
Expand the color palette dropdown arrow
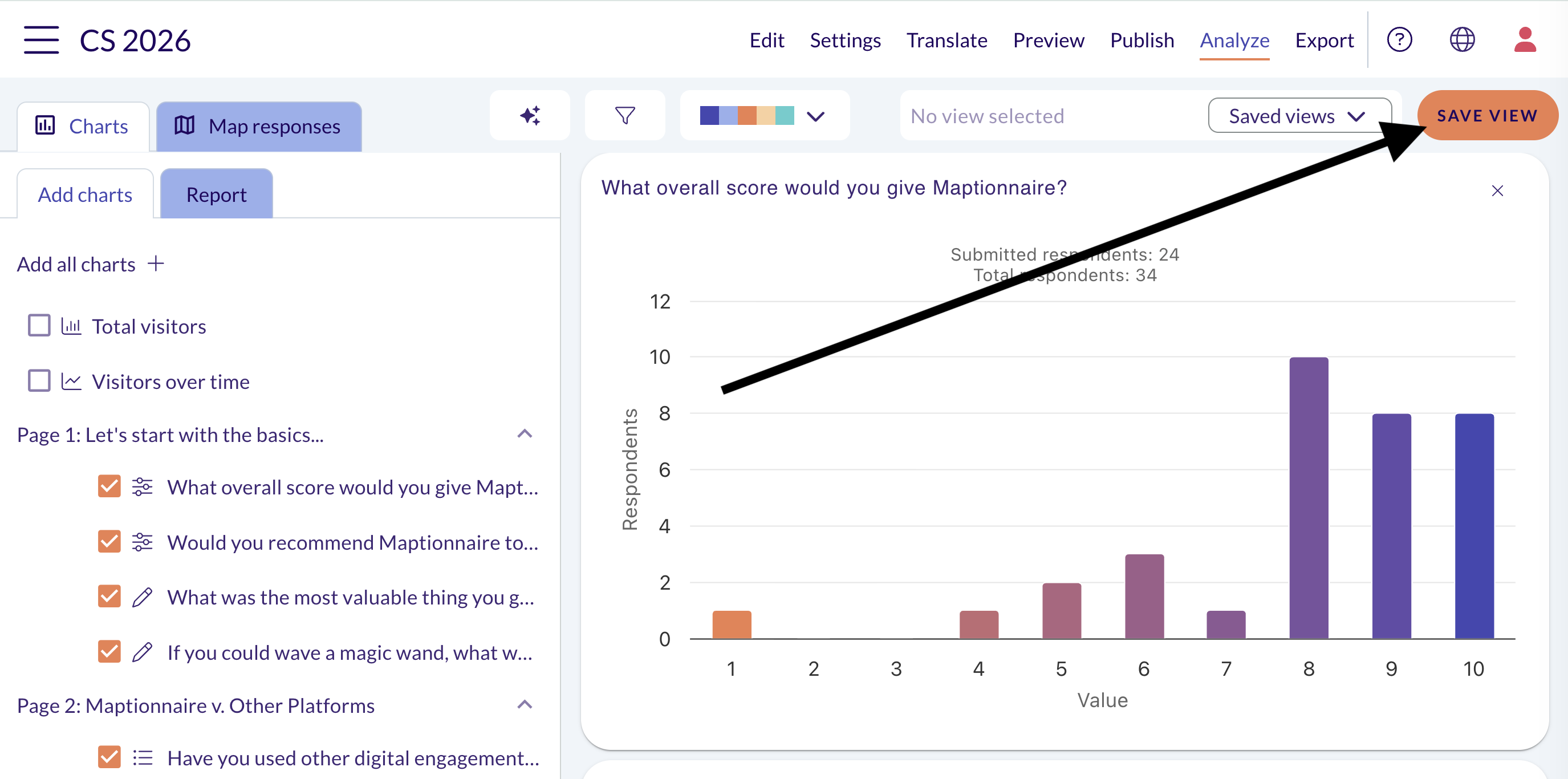816,116
